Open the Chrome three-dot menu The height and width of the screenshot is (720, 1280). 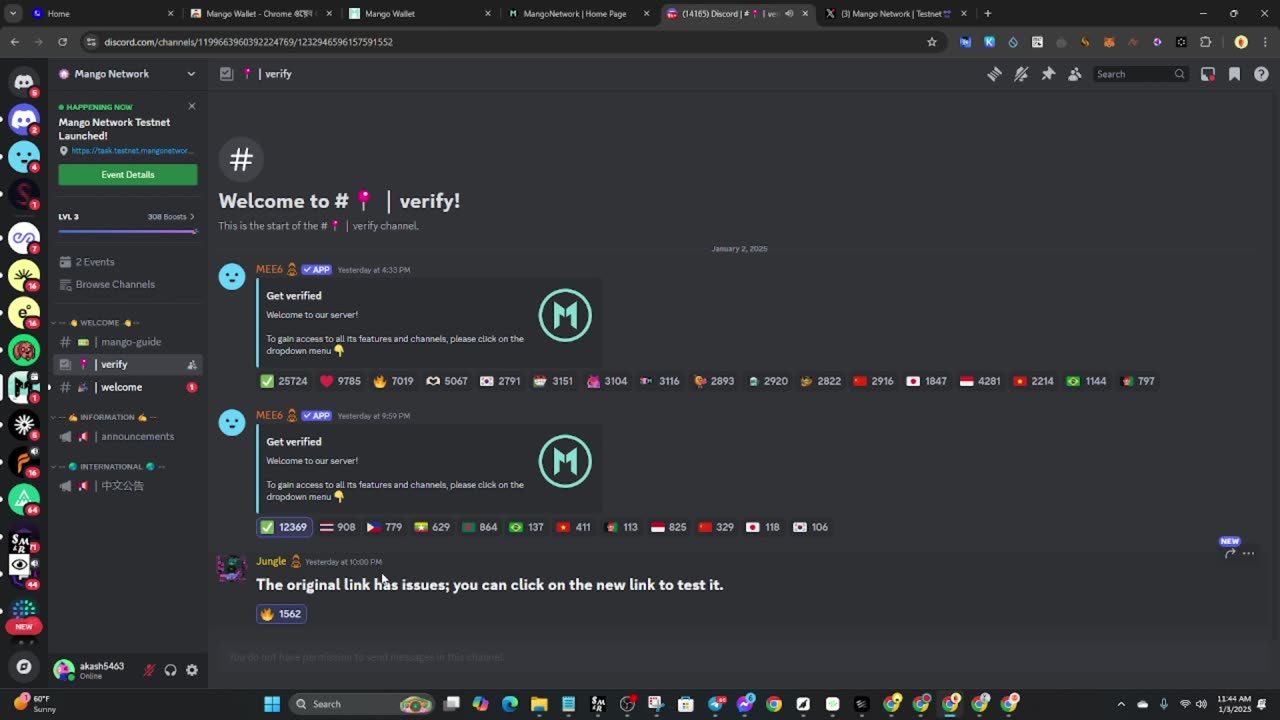[x=1265, y=42]
